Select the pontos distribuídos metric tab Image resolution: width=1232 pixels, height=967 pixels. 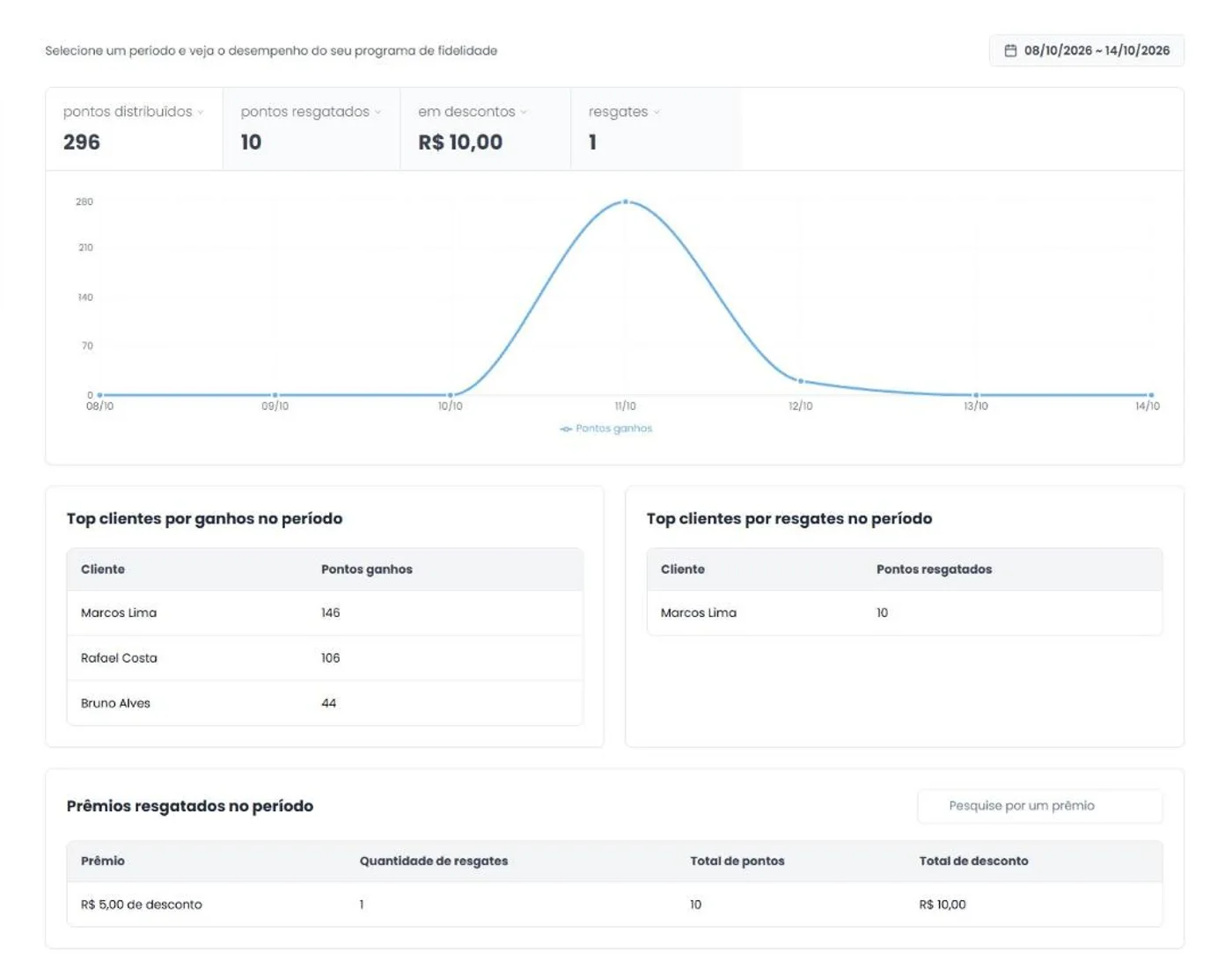134,128
